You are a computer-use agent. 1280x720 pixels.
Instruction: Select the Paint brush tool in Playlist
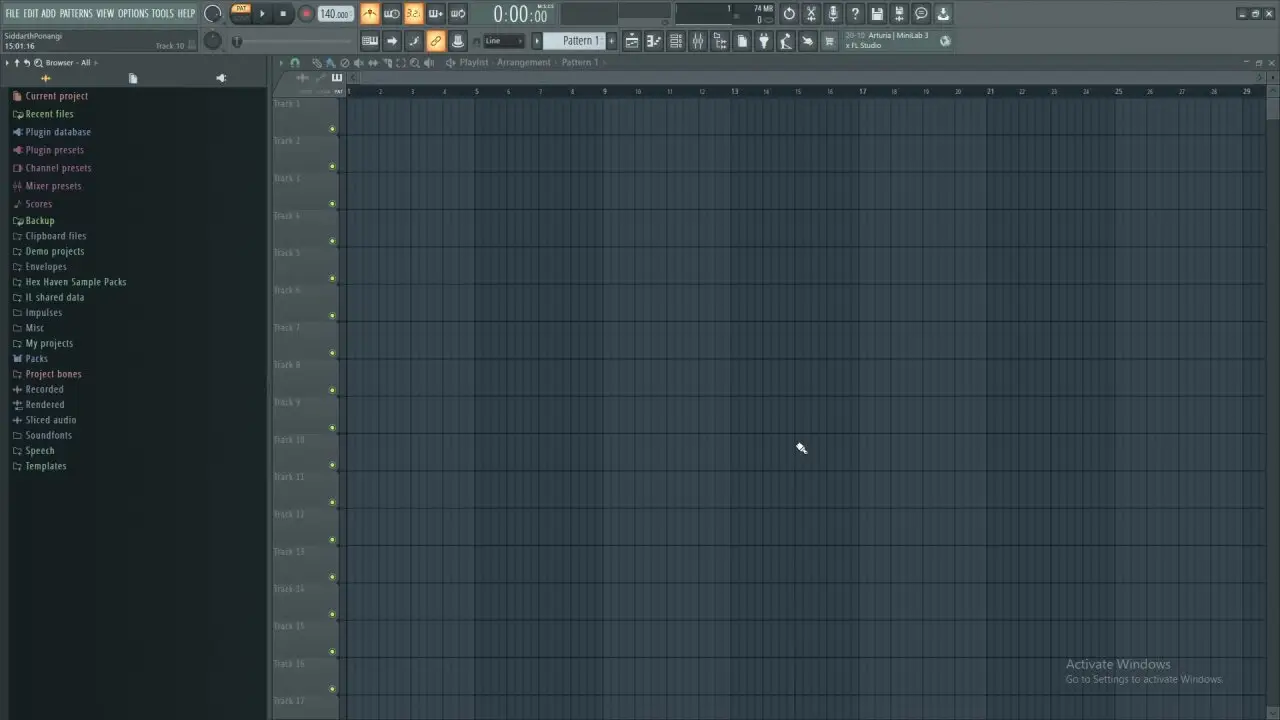(331, 63)
